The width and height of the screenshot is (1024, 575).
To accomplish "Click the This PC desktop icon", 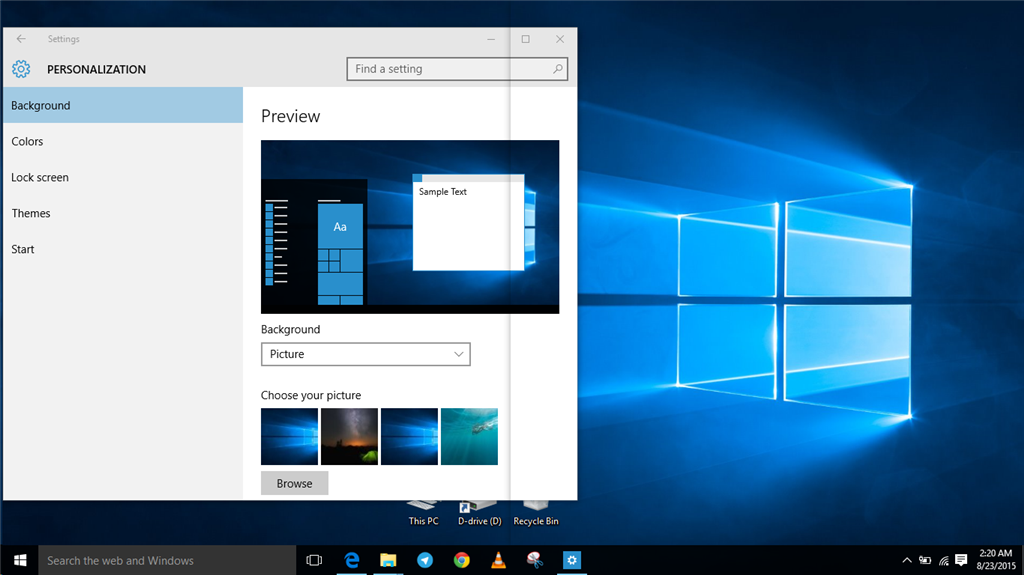I will (423, 514).
